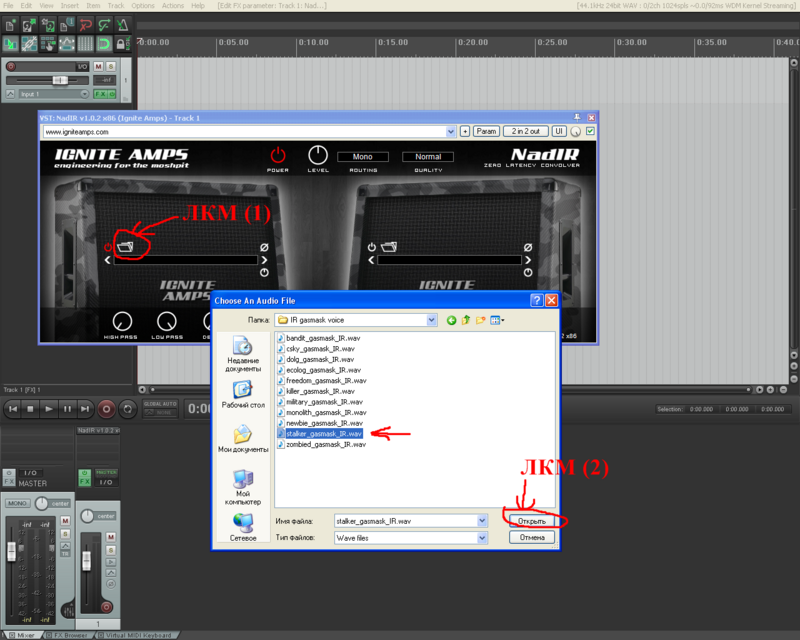Open the file type dropdown
The width and height of the screenshot is (800, 640).
tap(481, 537)
